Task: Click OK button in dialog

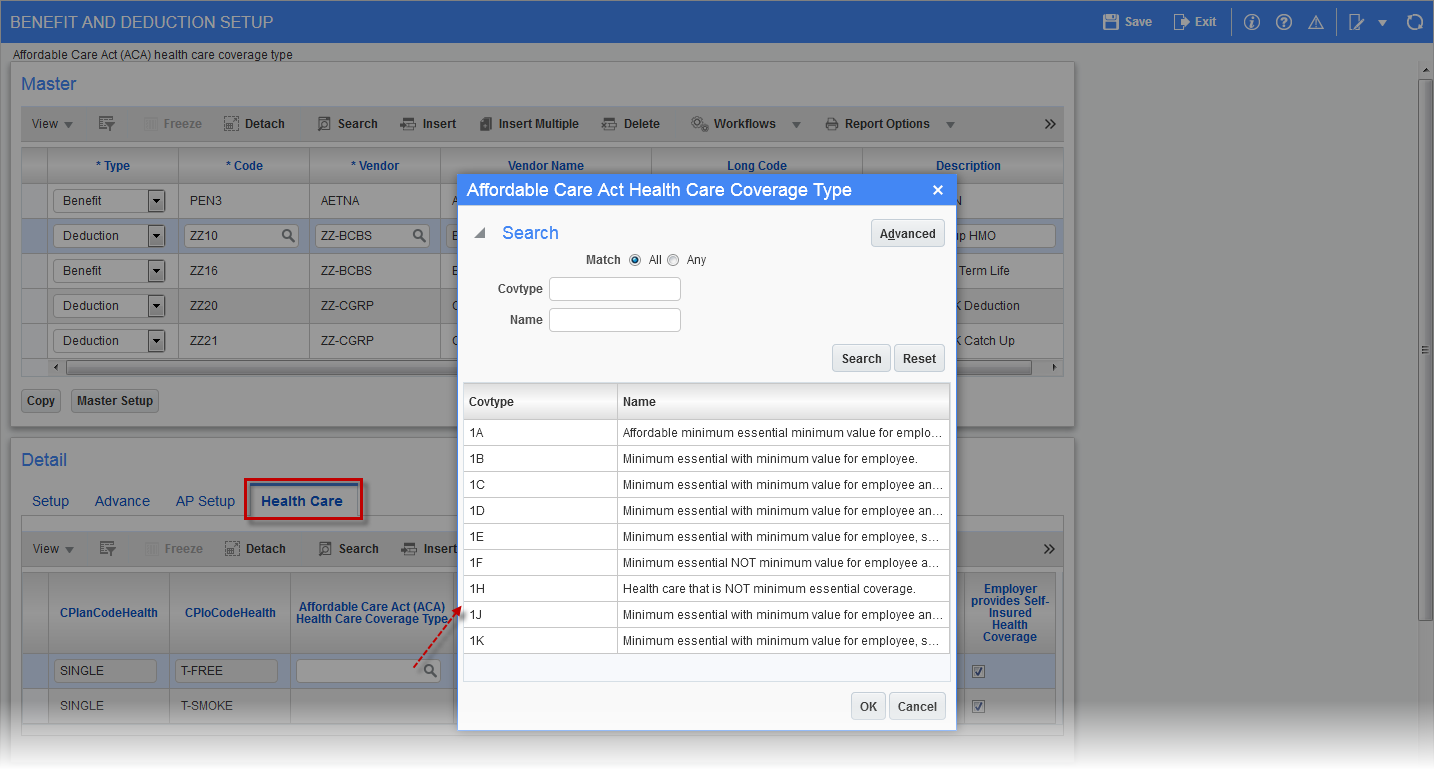Action: point(868,706)
